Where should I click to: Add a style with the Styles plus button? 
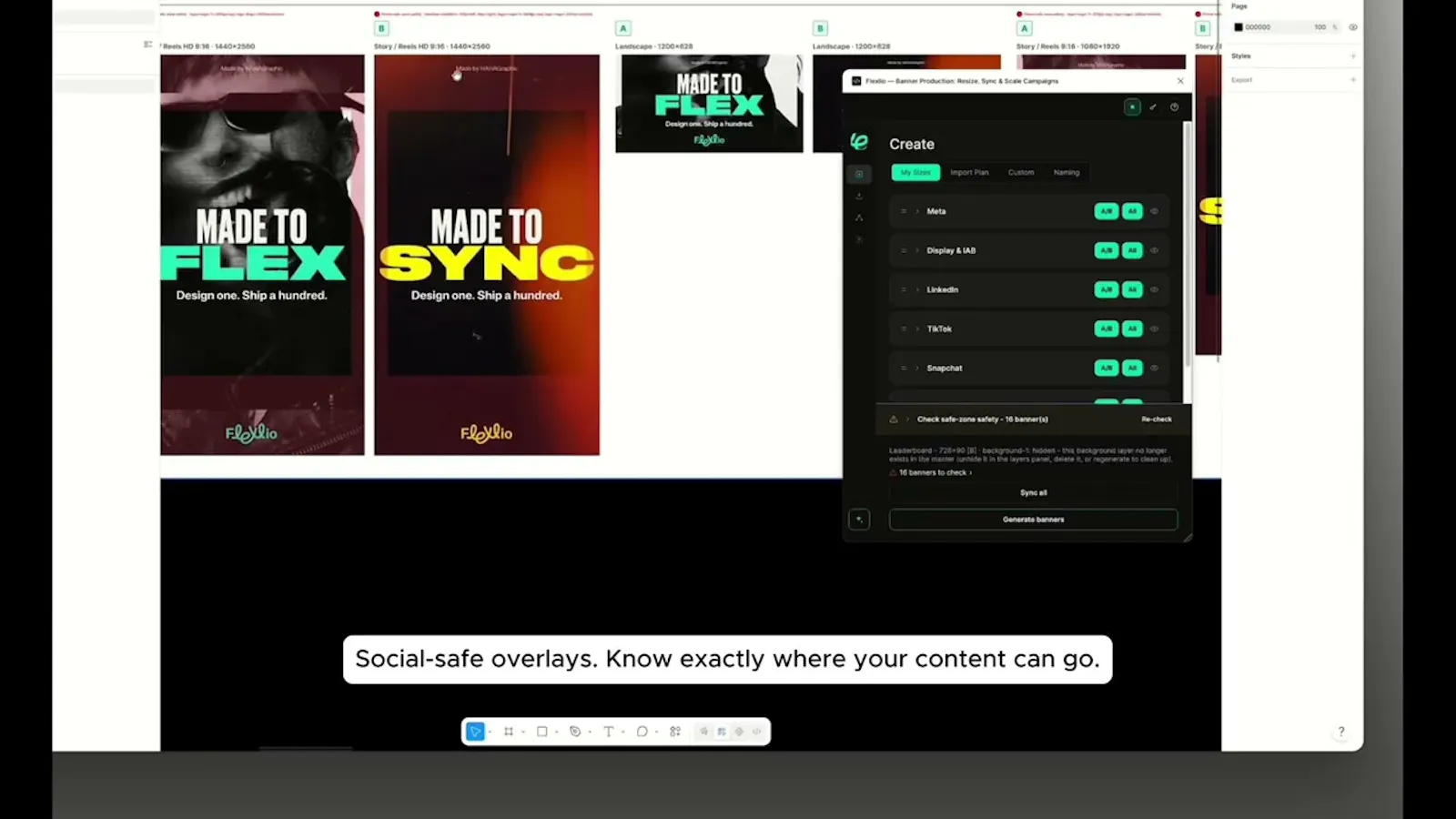tap(1353, 56)
